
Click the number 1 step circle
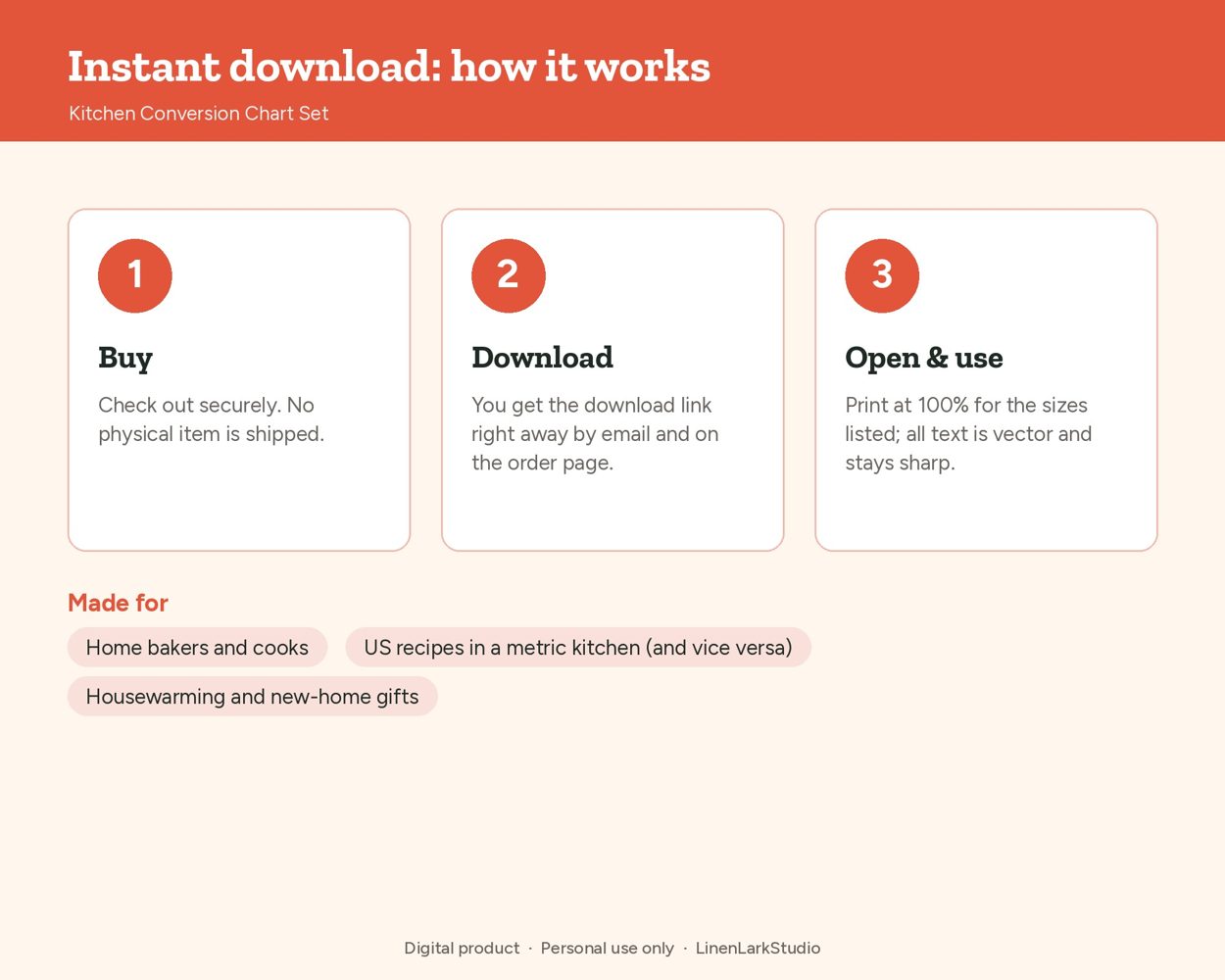pos(135,275)
